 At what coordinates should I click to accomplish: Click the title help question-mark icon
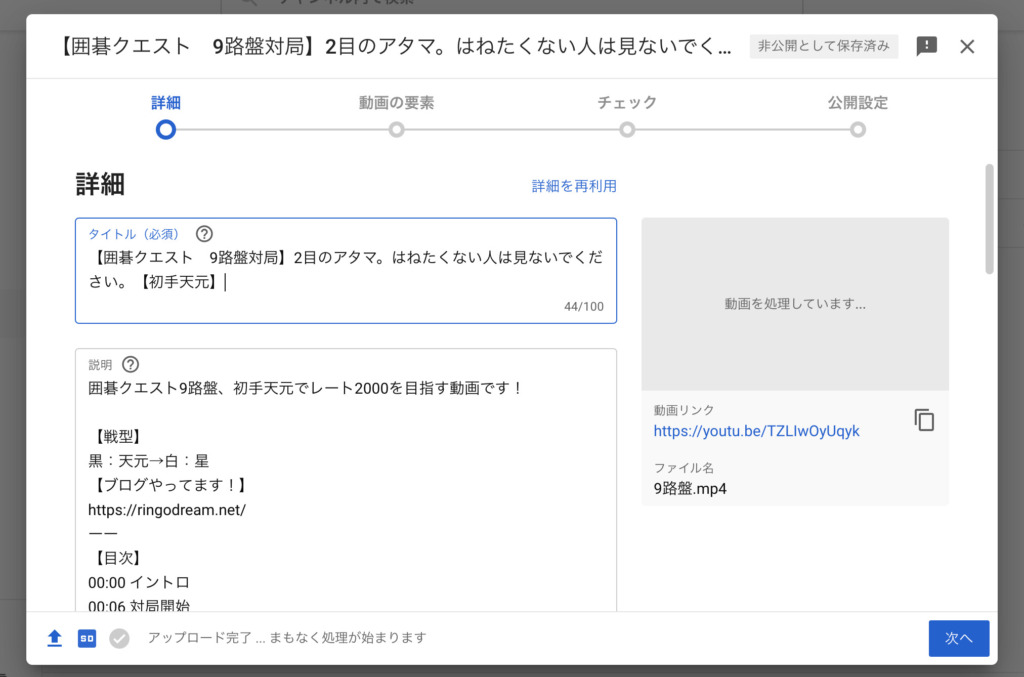204,234
